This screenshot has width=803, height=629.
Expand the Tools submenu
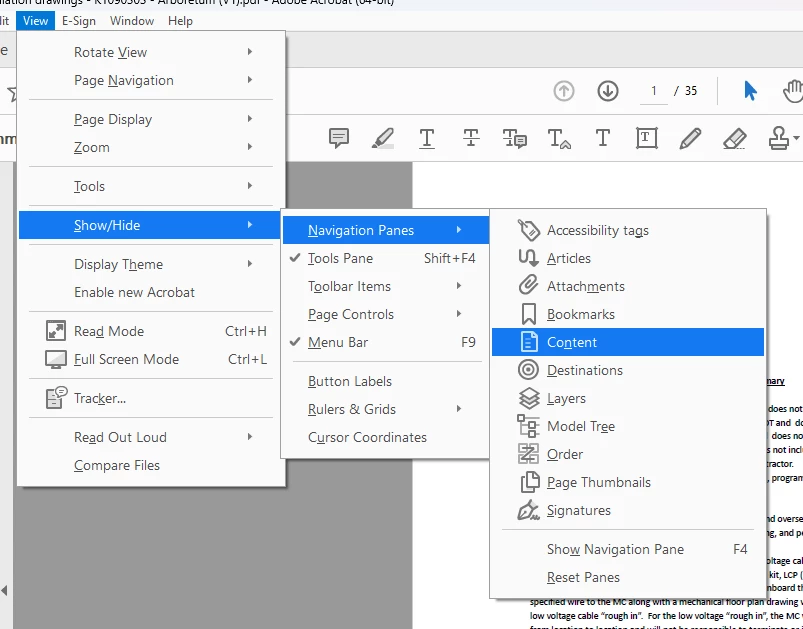(x=151, y=186)
